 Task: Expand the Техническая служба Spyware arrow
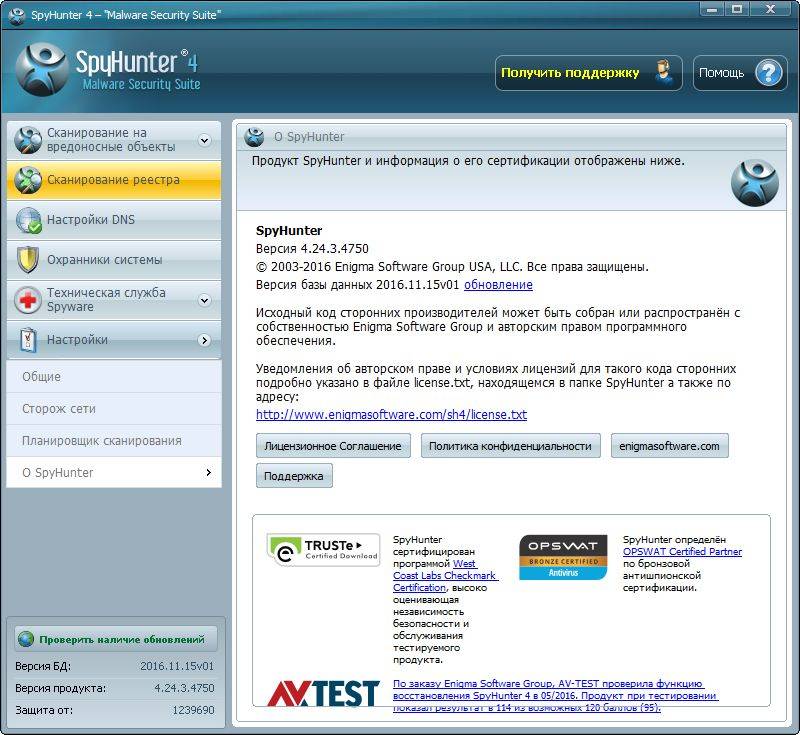pyautogui.click(x=205, y=300)
